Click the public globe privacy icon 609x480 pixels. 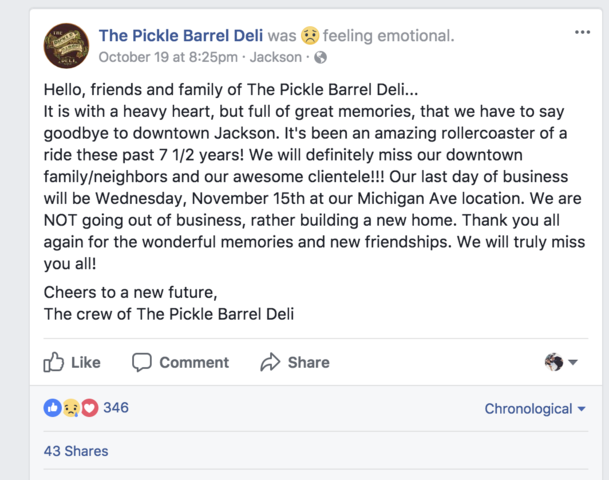tap(320, 57)
